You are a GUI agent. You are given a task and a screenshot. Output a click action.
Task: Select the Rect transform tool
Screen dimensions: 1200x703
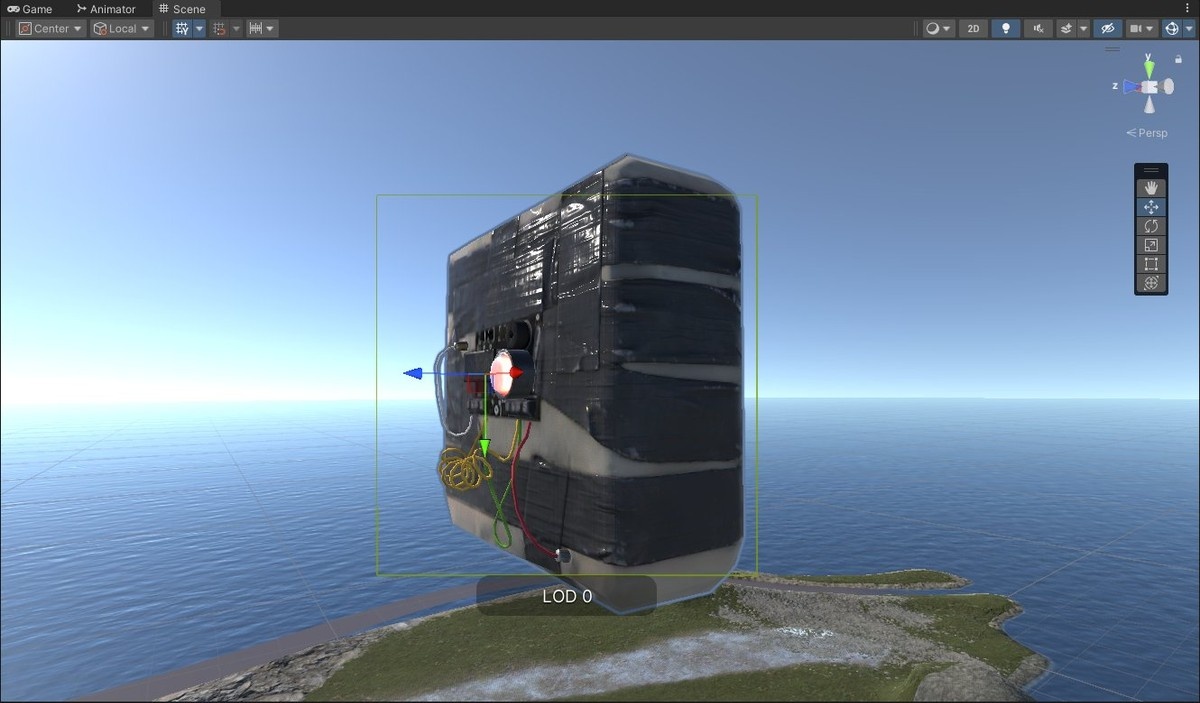point(1151,264)
